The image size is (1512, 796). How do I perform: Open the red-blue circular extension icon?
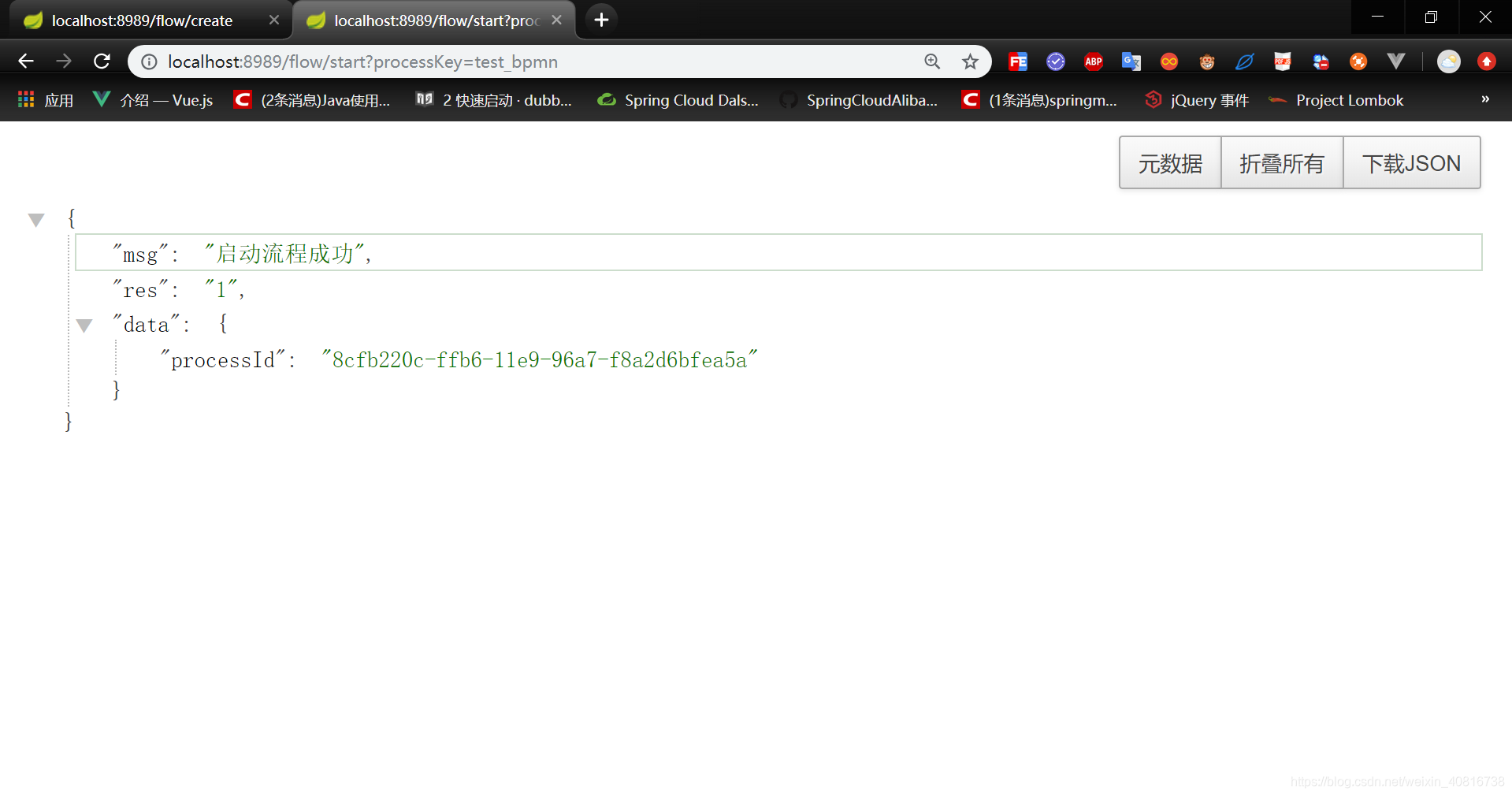1321,61
